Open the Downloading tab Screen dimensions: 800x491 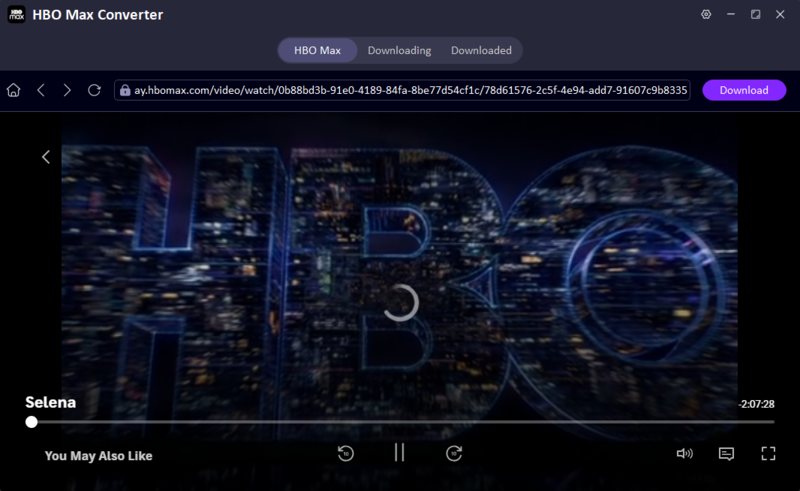click(399, 51)
